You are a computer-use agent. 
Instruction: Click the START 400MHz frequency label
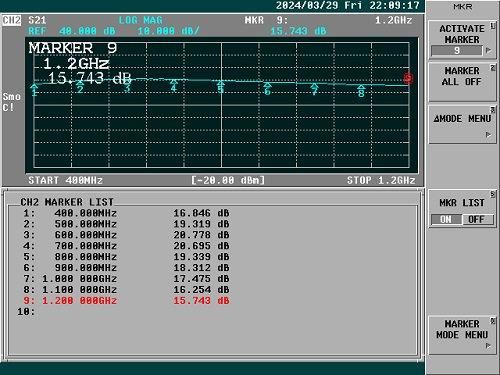(66, 180)
